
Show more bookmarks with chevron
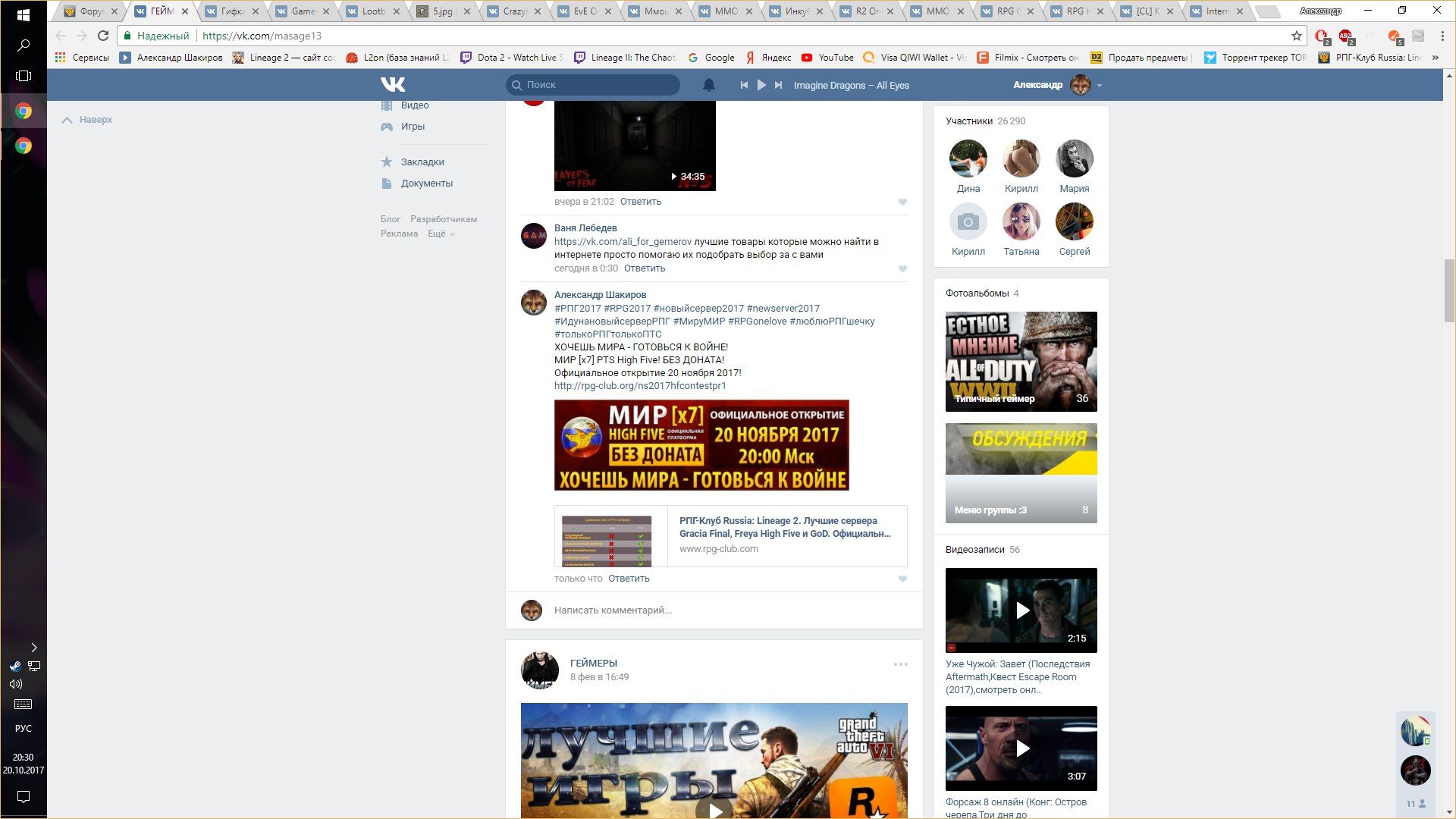(1435, 58)
